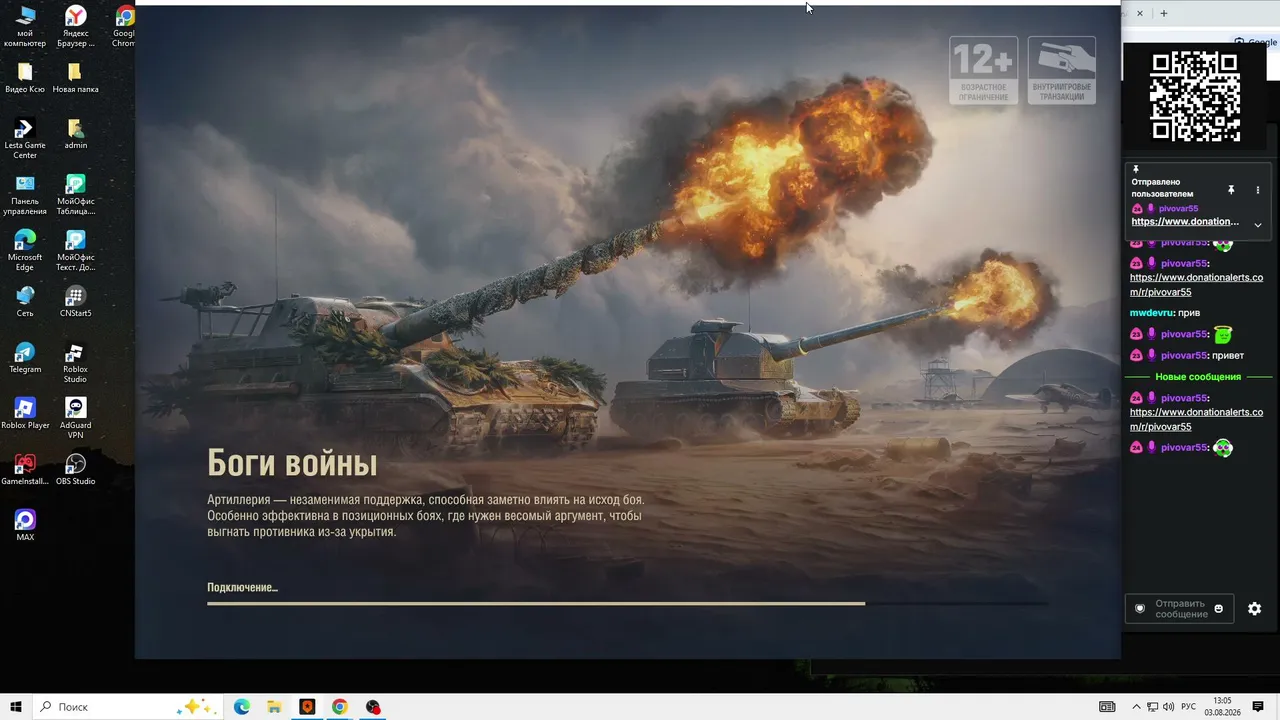1280x720 pixels.
Task: Show hidden system tray icons
Action: point(1136,707)
